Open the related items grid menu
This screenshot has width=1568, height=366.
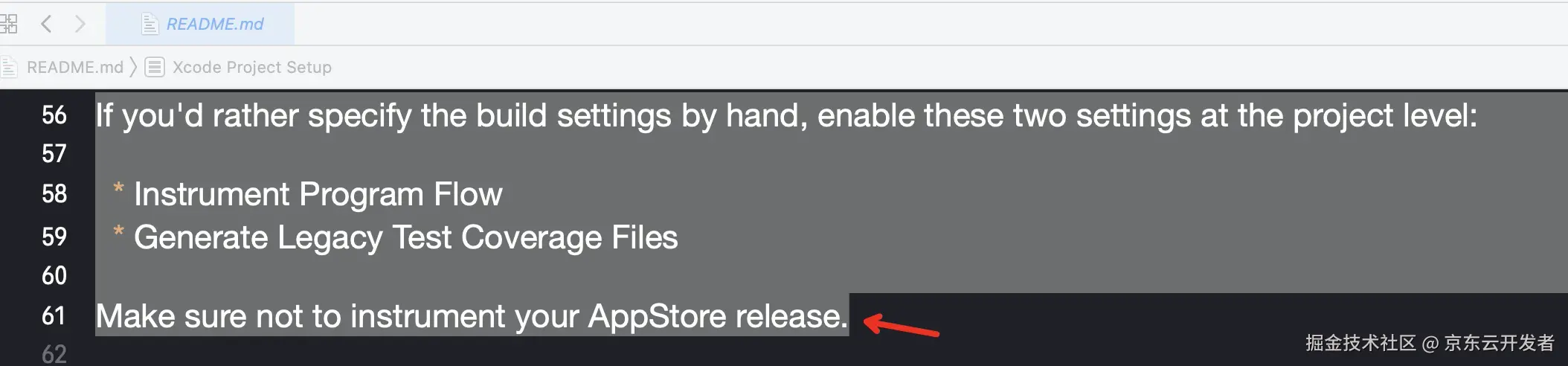pos(8,24)
